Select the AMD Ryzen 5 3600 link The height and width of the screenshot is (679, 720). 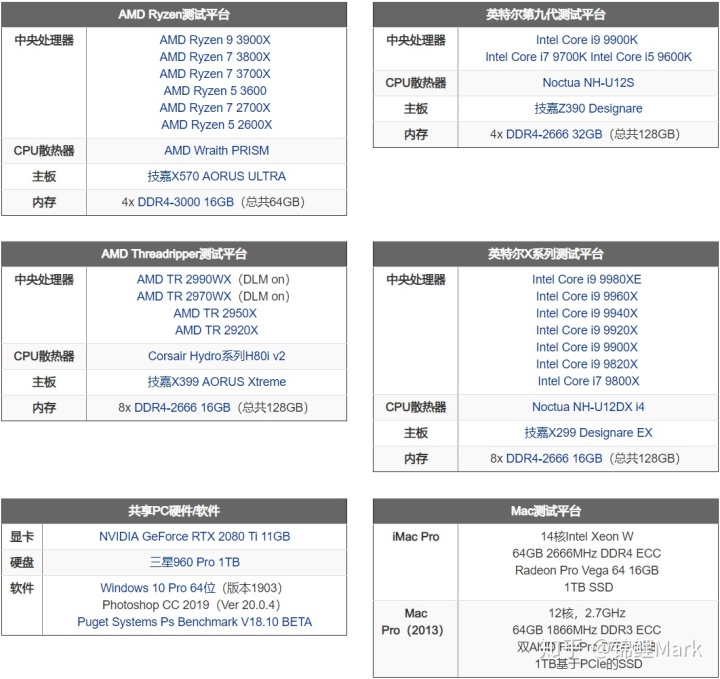point(215,91)
